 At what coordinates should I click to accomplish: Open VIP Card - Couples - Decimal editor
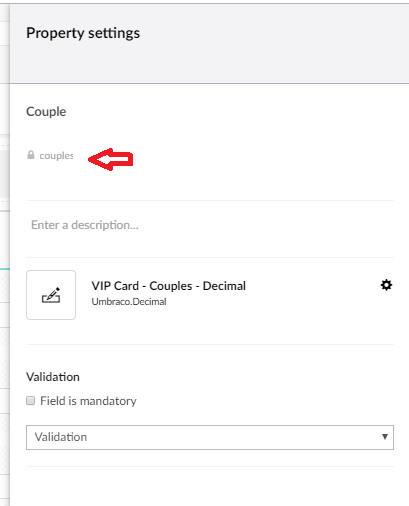(169, 286)
